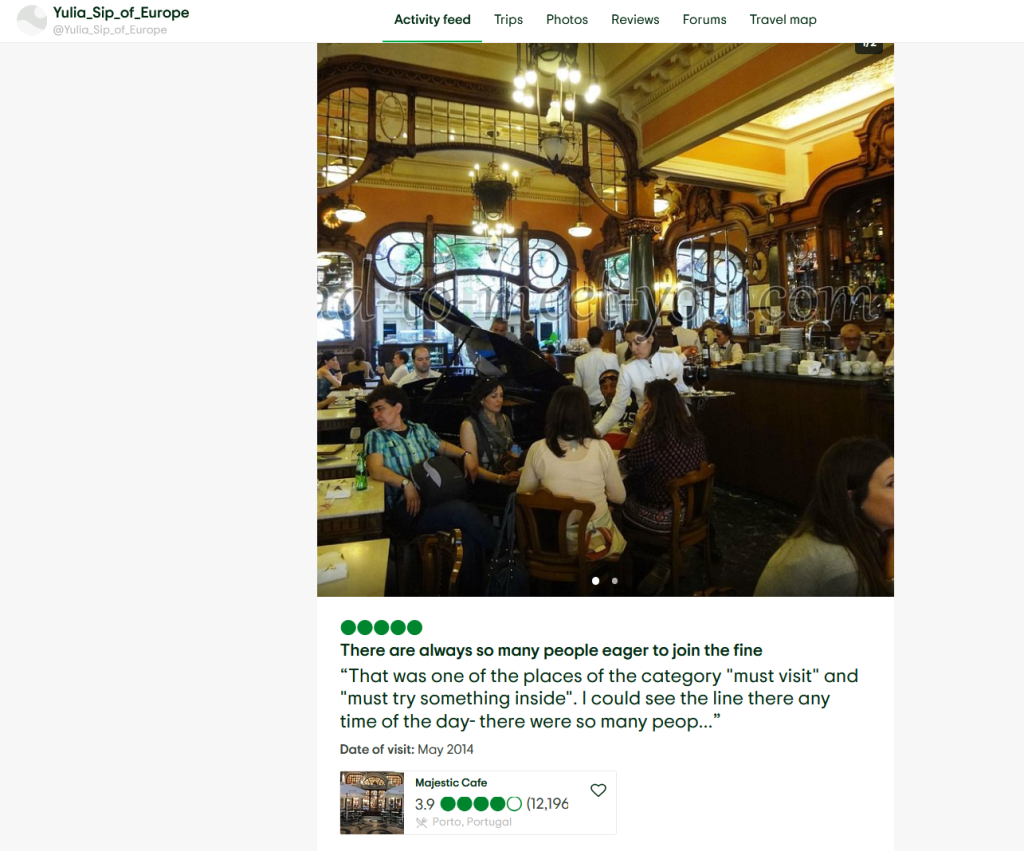
Task: Click the restaurant fork icon beside Porto, Portugal
Action: tap(421, 822)
